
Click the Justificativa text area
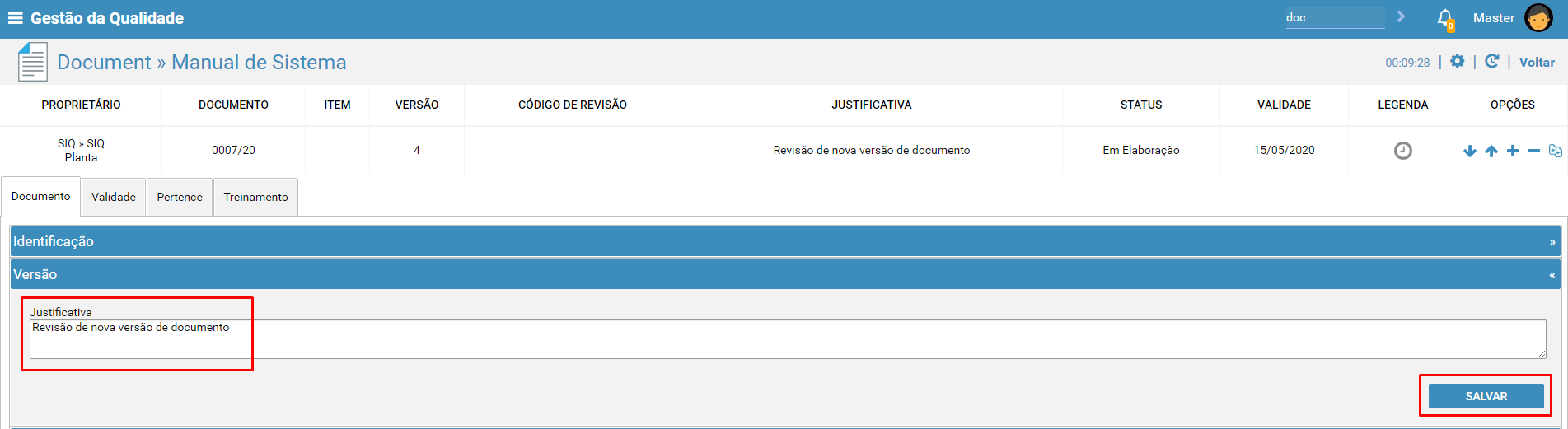point(788,339)
